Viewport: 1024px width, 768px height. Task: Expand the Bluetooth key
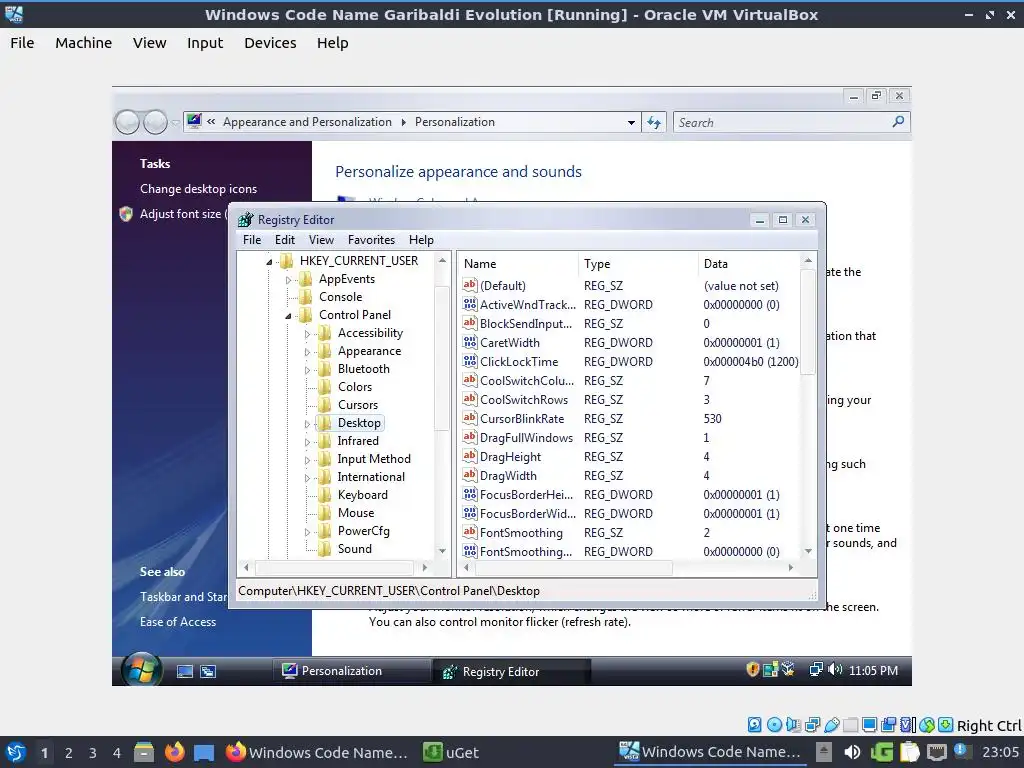tap(307, 370)
